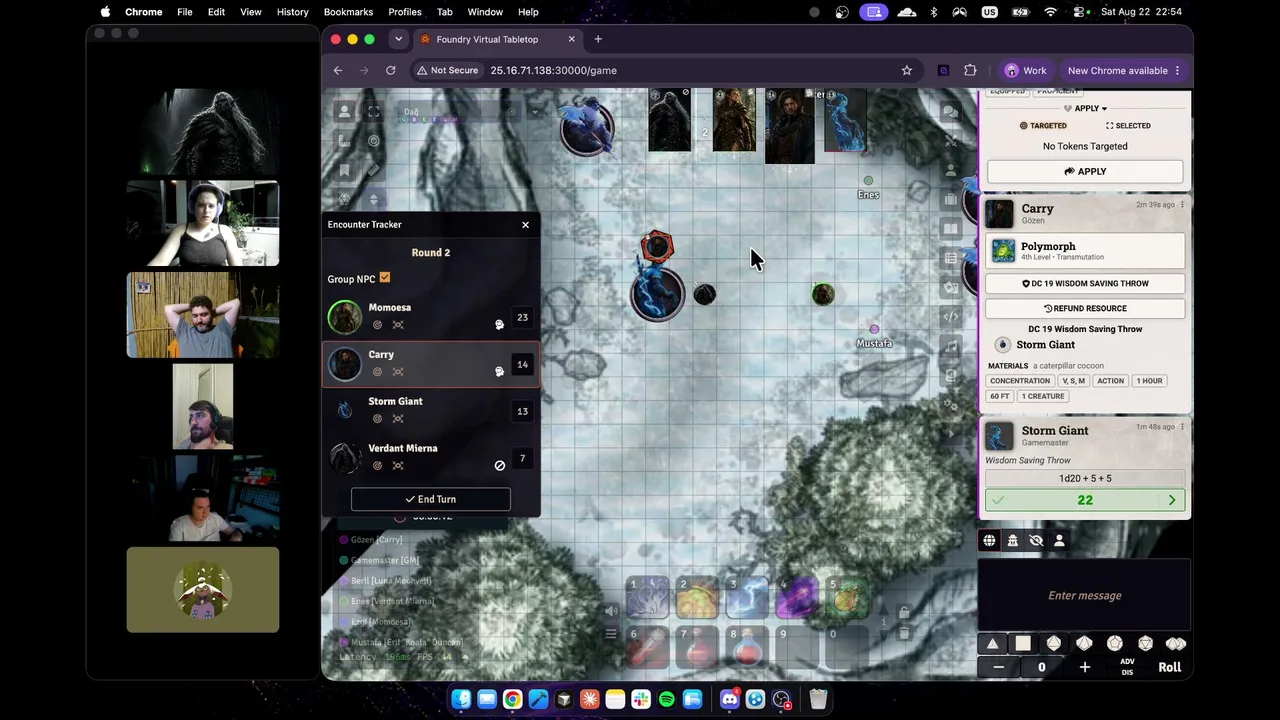Click the triangle d4 dice tray icon
The width and height of the screenshot is (1280, 720).
tap(992, 644)
